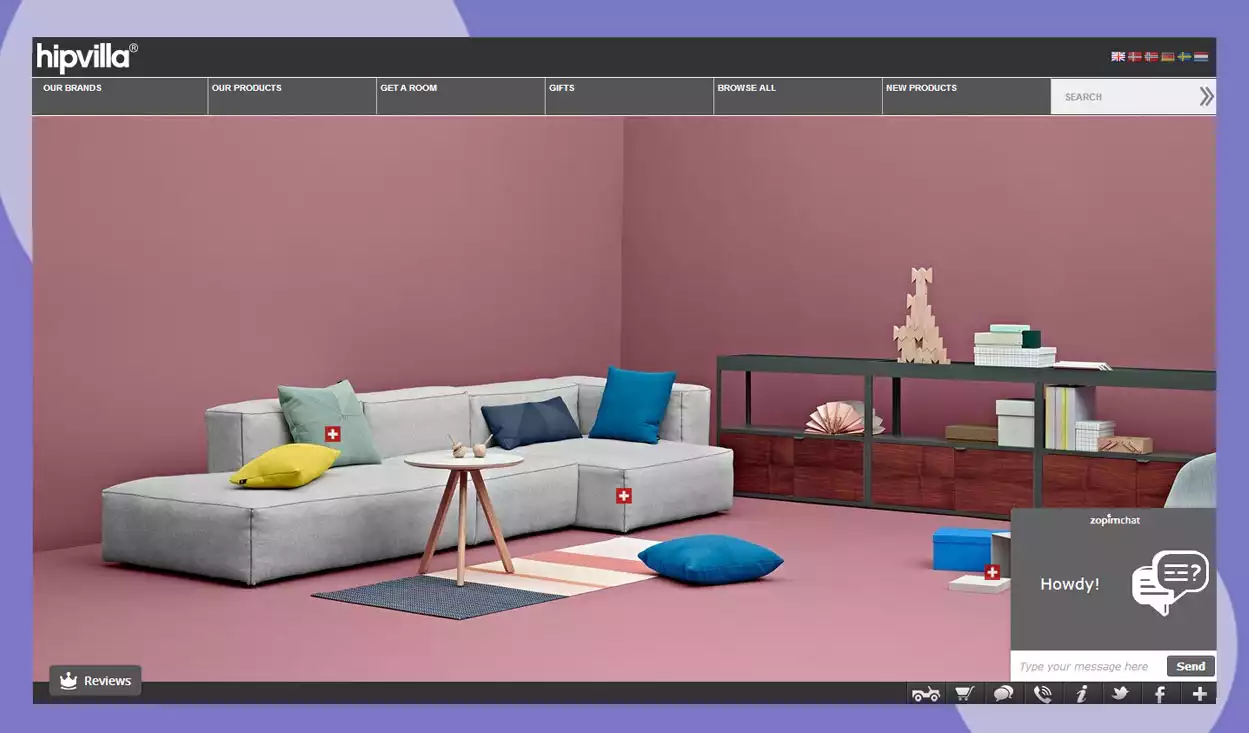Screen dimensions: 1249x733
Task: Click the phone contact icon
Action: pos(1042,693)
